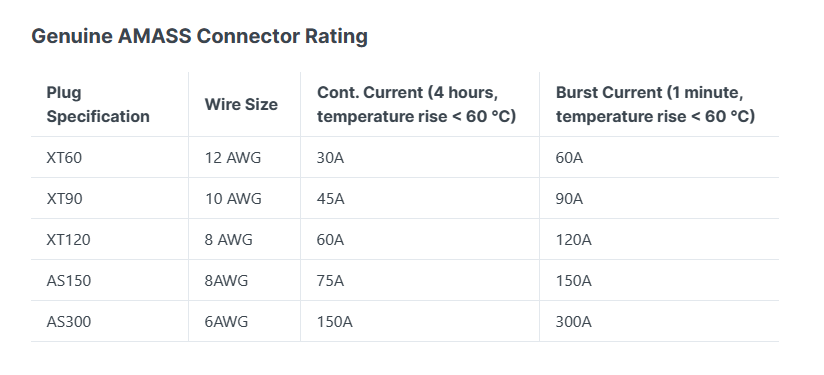The height and width of the screenshot is (375, 824).
Task: Click the Genuine AMASS Connector Rating heading
Action: tap(199, 36)
